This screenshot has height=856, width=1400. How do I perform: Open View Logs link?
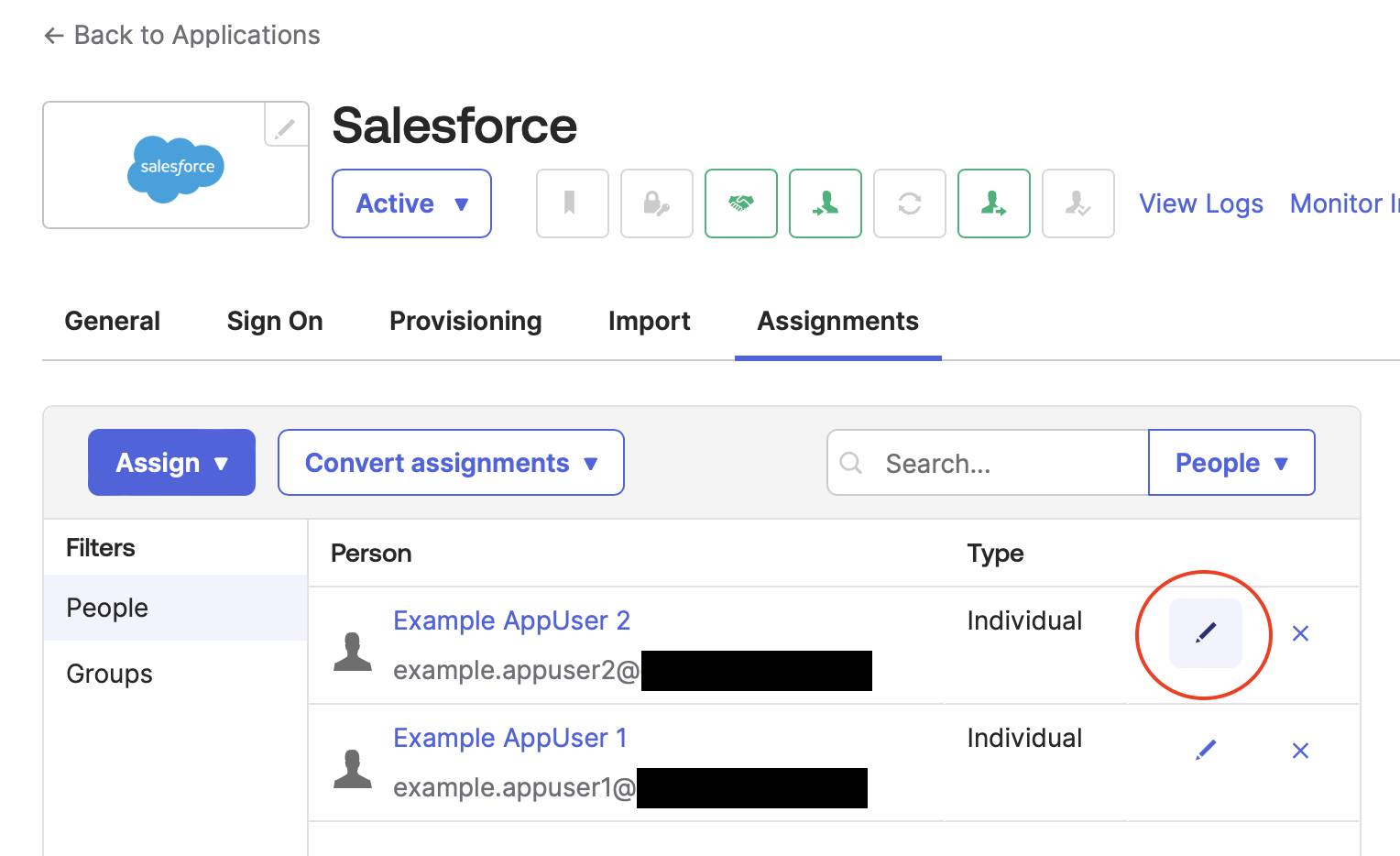point(1200,203)
